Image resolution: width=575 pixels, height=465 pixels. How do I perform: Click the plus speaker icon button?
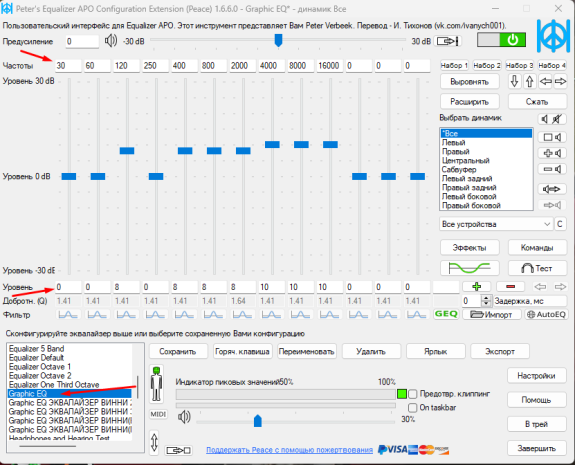point(552,153)
